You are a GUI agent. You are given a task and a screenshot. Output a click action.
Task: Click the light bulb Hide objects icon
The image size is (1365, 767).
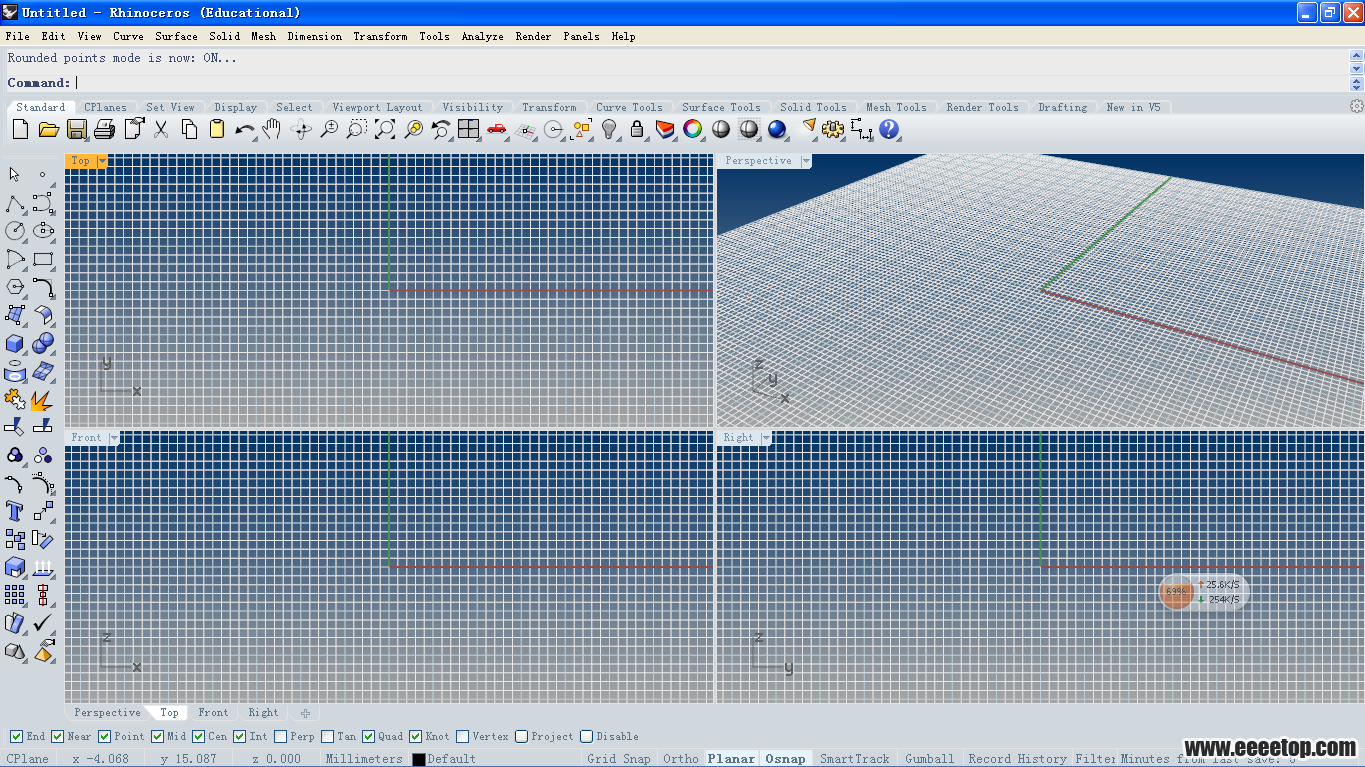(x=609, y=129)
